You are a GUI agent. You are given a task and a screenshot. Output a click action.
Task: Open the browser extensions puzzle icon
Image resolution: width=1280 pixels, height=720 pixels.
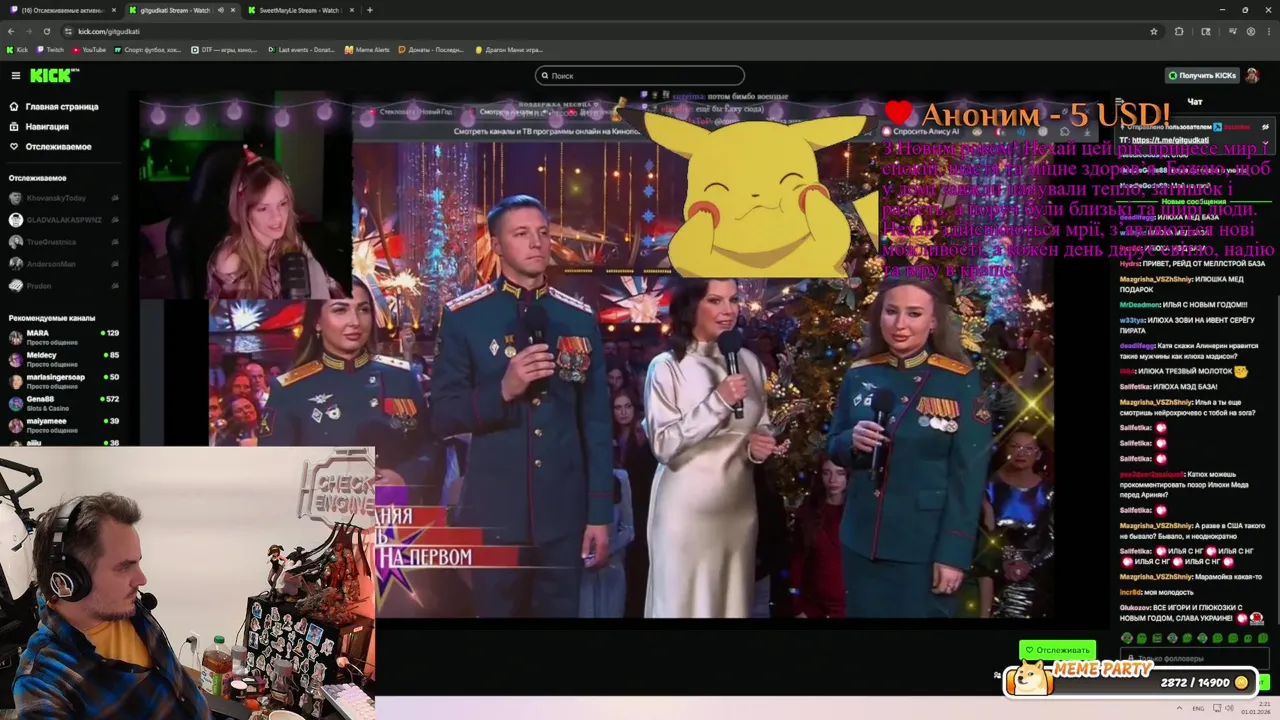coord(1179,31)
